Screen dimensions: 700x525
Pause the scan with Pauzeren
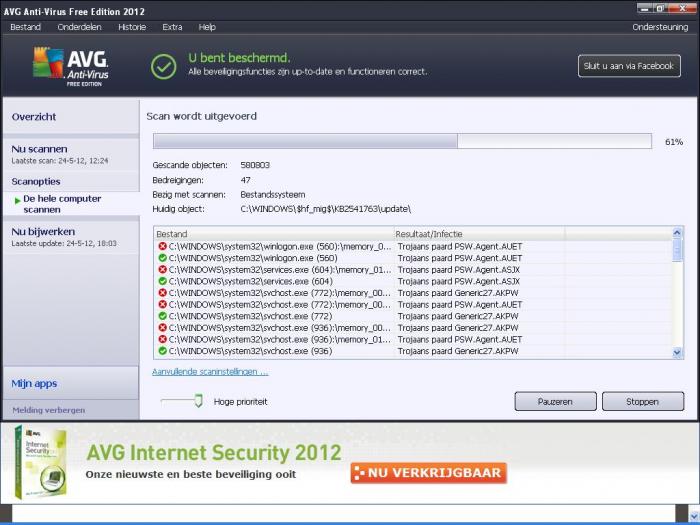tap(555, 401)
